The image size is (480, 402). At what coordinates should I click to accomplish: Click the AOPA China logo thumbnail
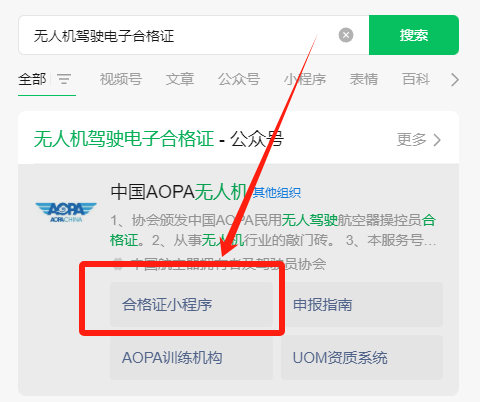click(66, 212)
